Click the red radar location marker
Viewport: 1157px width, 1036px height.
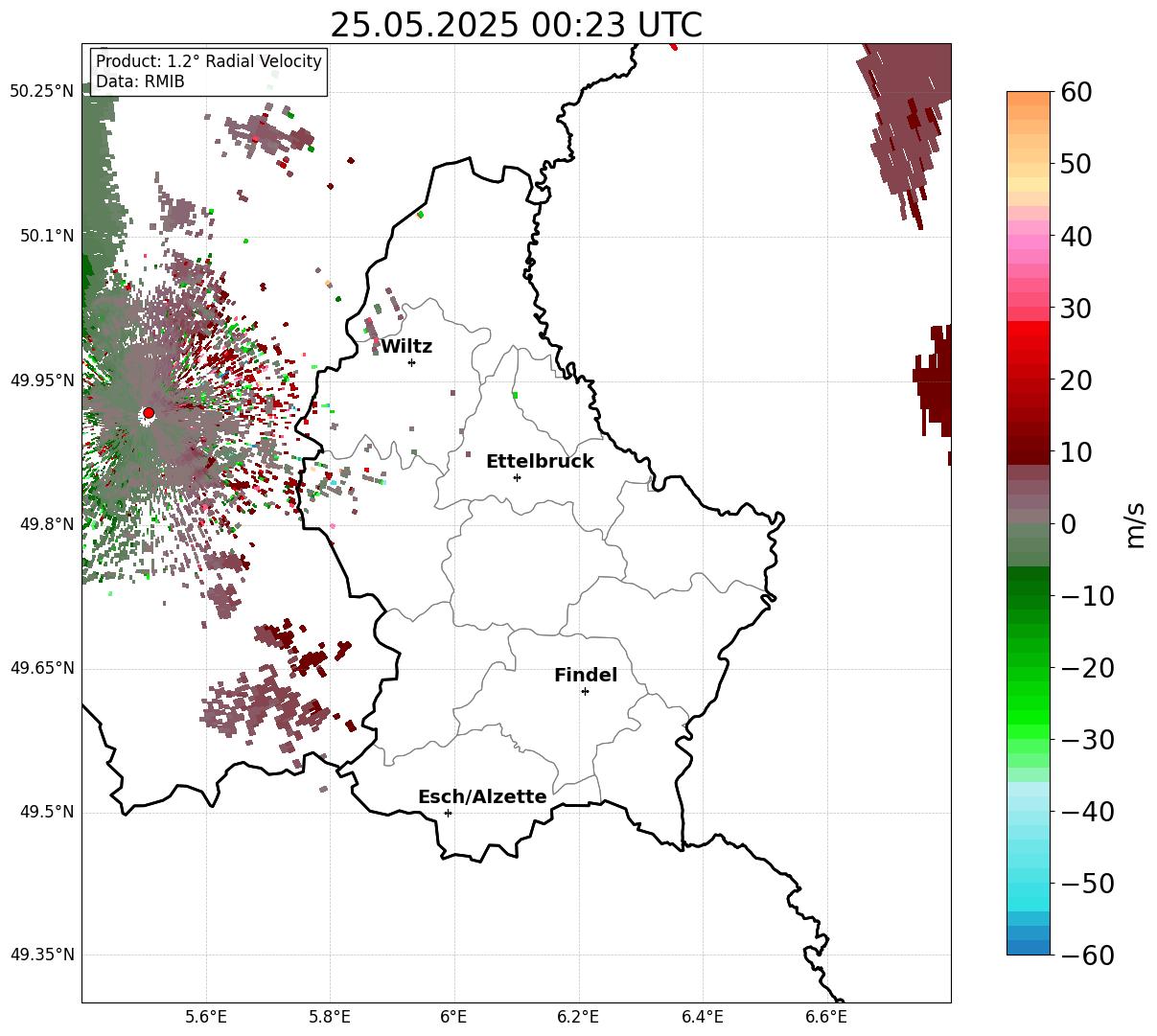tap(149, 413)
